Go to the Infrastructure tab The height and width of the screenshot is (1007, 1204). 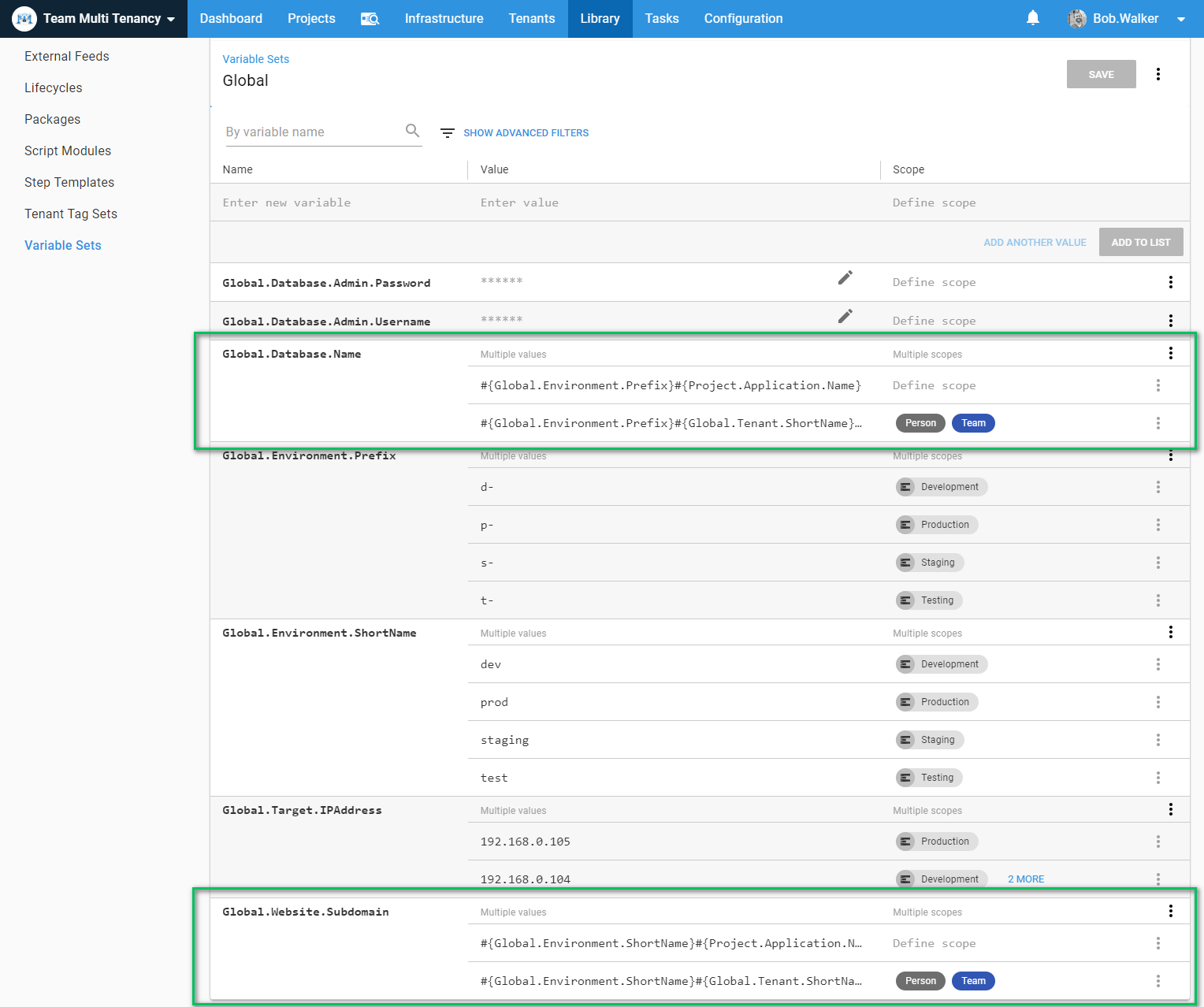[x=444, y=19]
